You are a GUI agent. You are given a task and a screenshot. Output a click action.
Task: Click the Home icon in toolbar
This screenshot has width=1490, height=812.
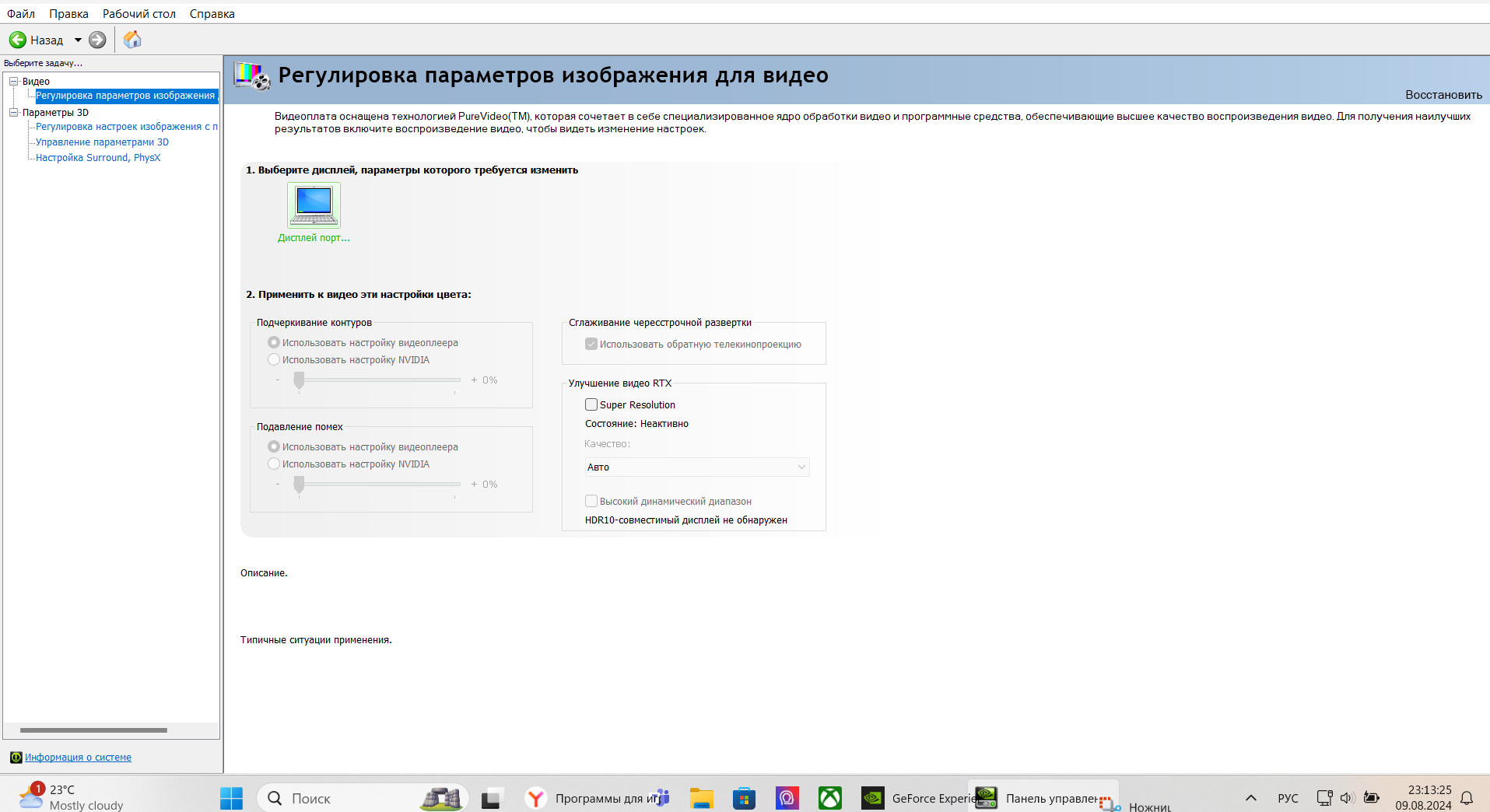132,40
